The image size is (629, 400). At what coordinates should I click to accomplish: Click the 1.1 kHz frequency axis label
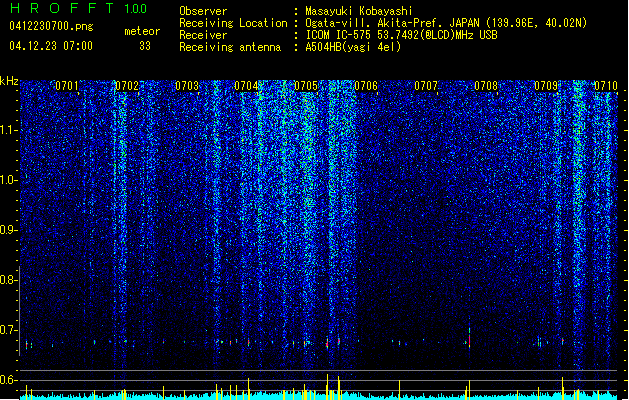[9, 130]
